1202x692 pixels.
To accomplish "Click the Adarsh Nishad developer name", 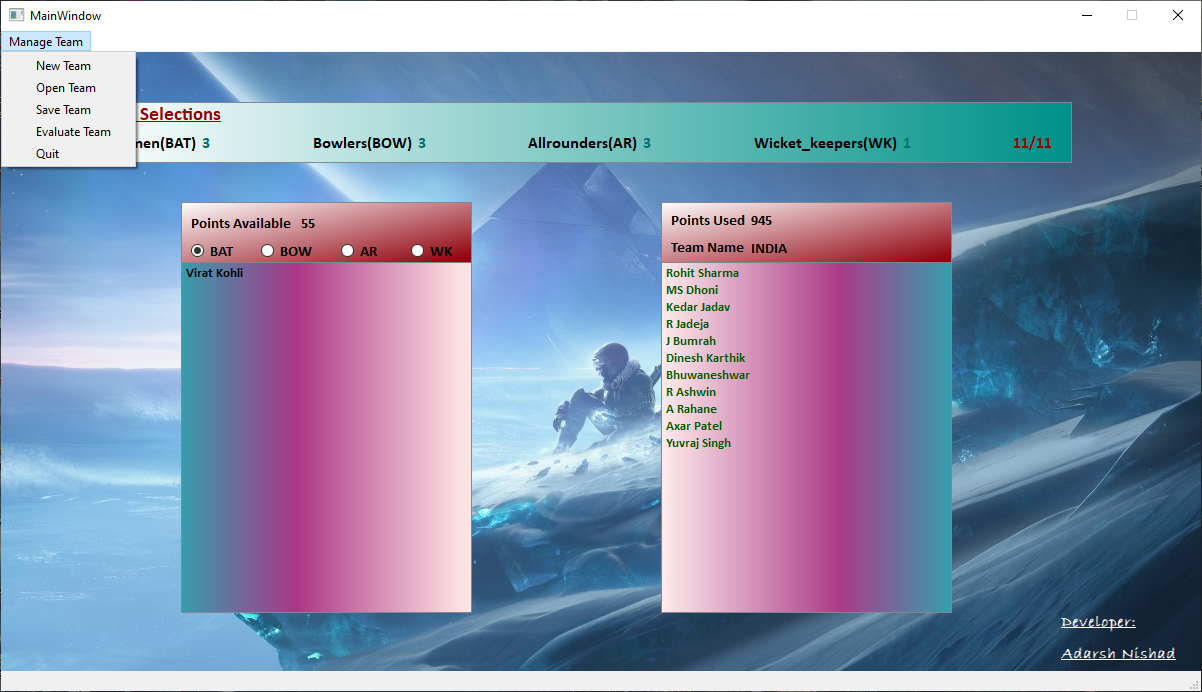I will [x=1118, y=654].
